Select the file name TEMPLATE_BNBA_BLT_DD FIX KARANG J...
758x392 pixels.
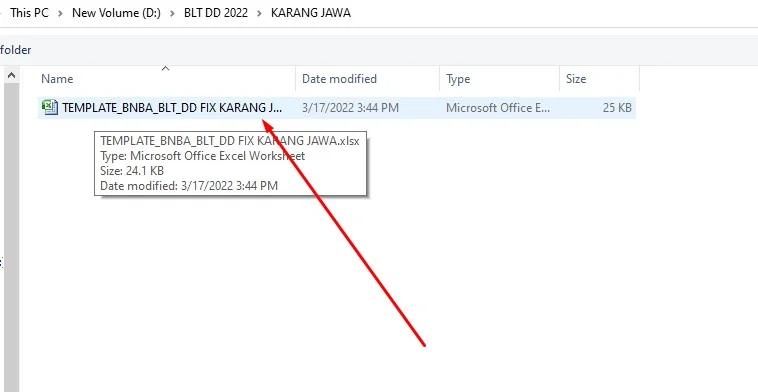pyautogui.click(x=172, y=108)
